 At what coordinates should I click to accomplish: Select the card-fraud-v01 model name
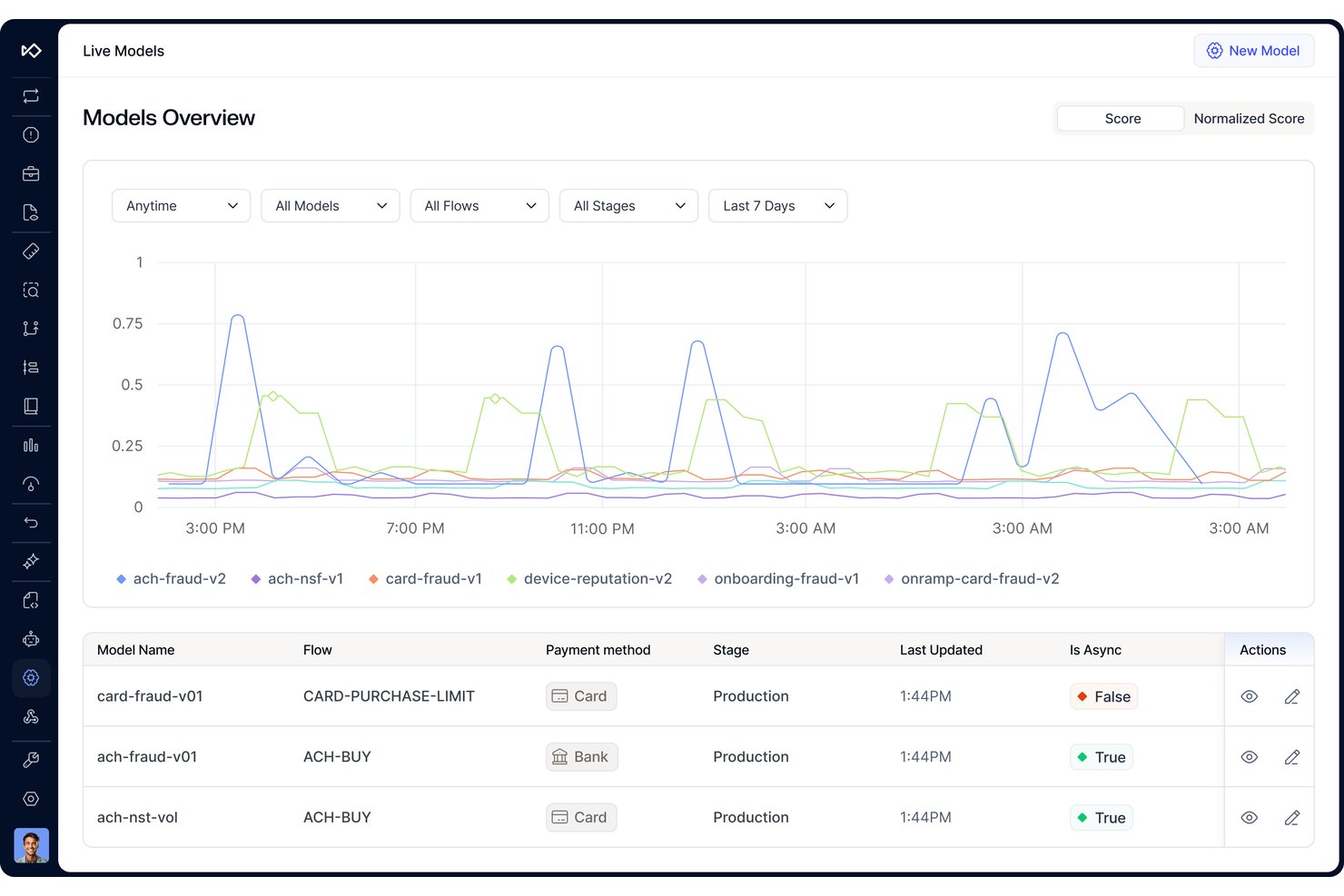tap(150, 696)
